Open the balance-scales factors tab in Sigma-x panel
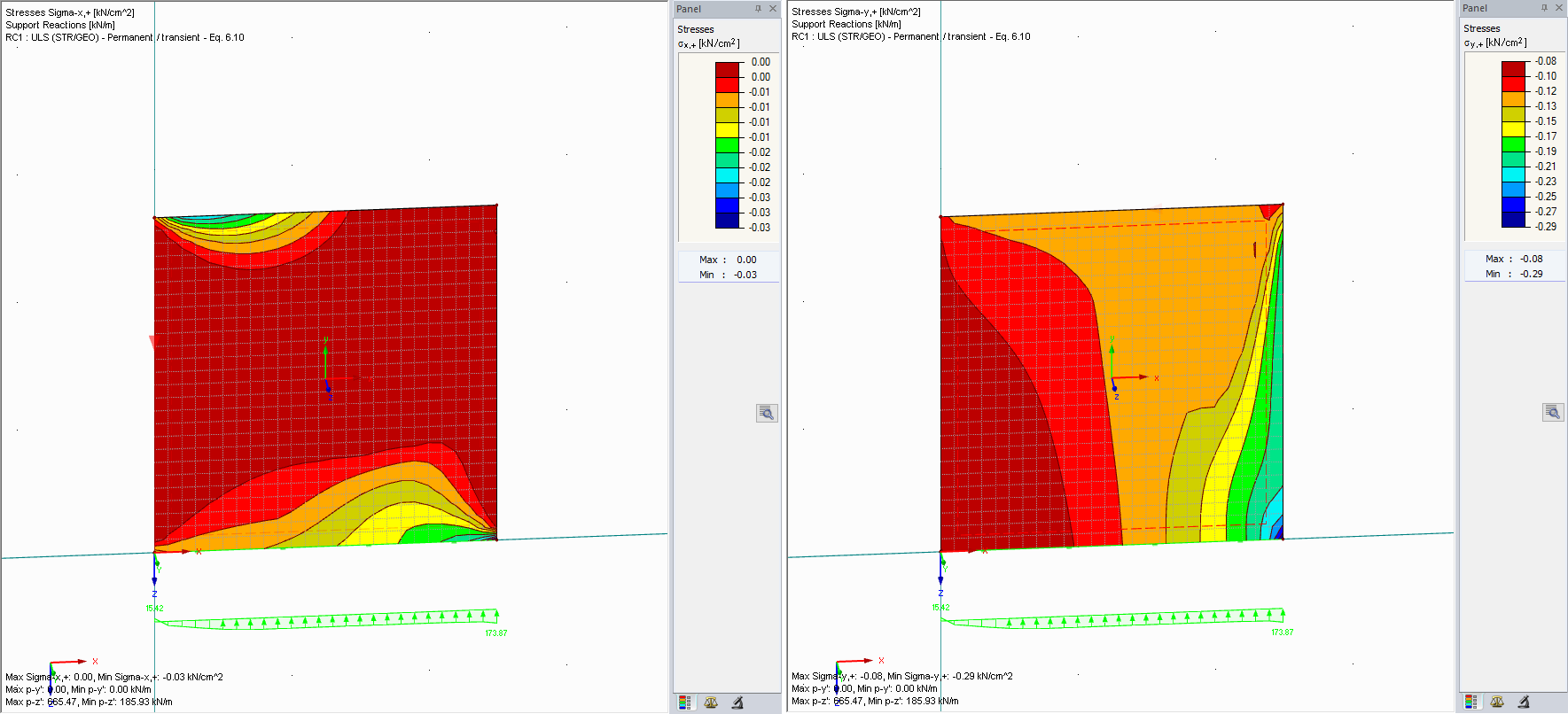Image resolution: width=1568 pixels, height=714 pixels. point(711,702)
